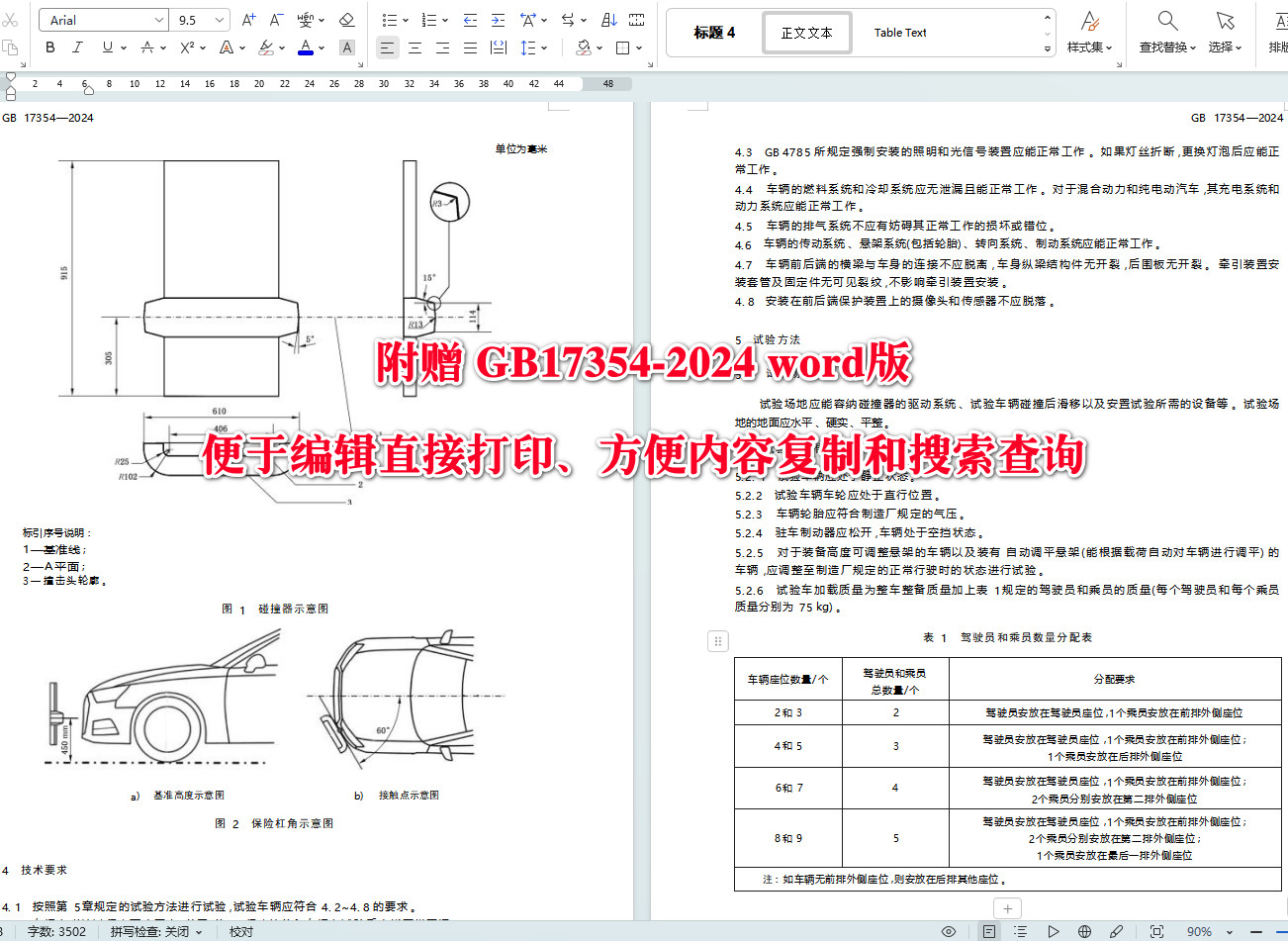Open borders dropdown arrow
1288x941 pixels.
click(x=639, y=47)
